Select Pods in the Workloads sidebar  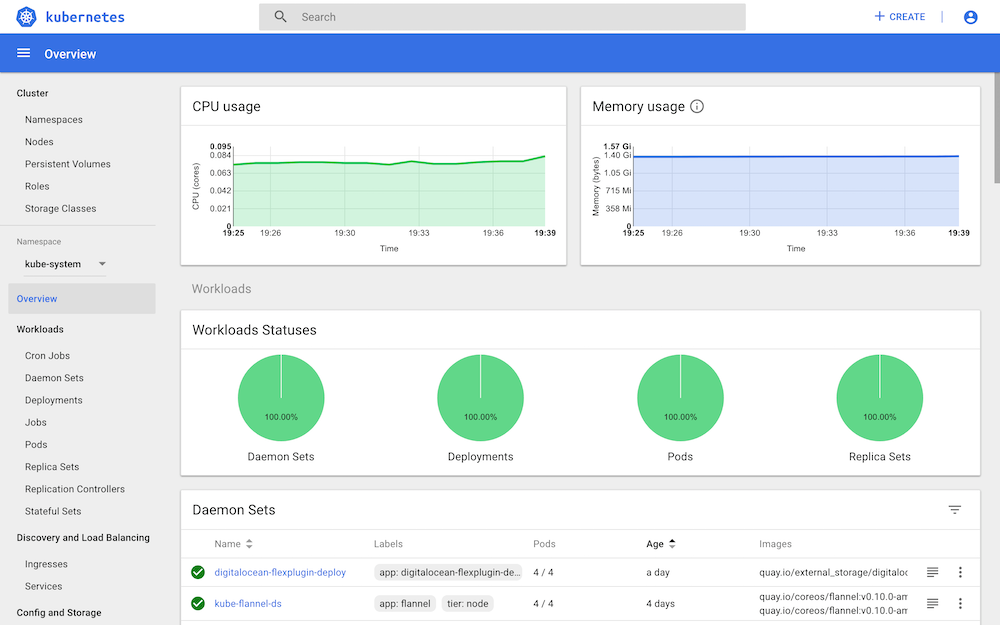35,444
